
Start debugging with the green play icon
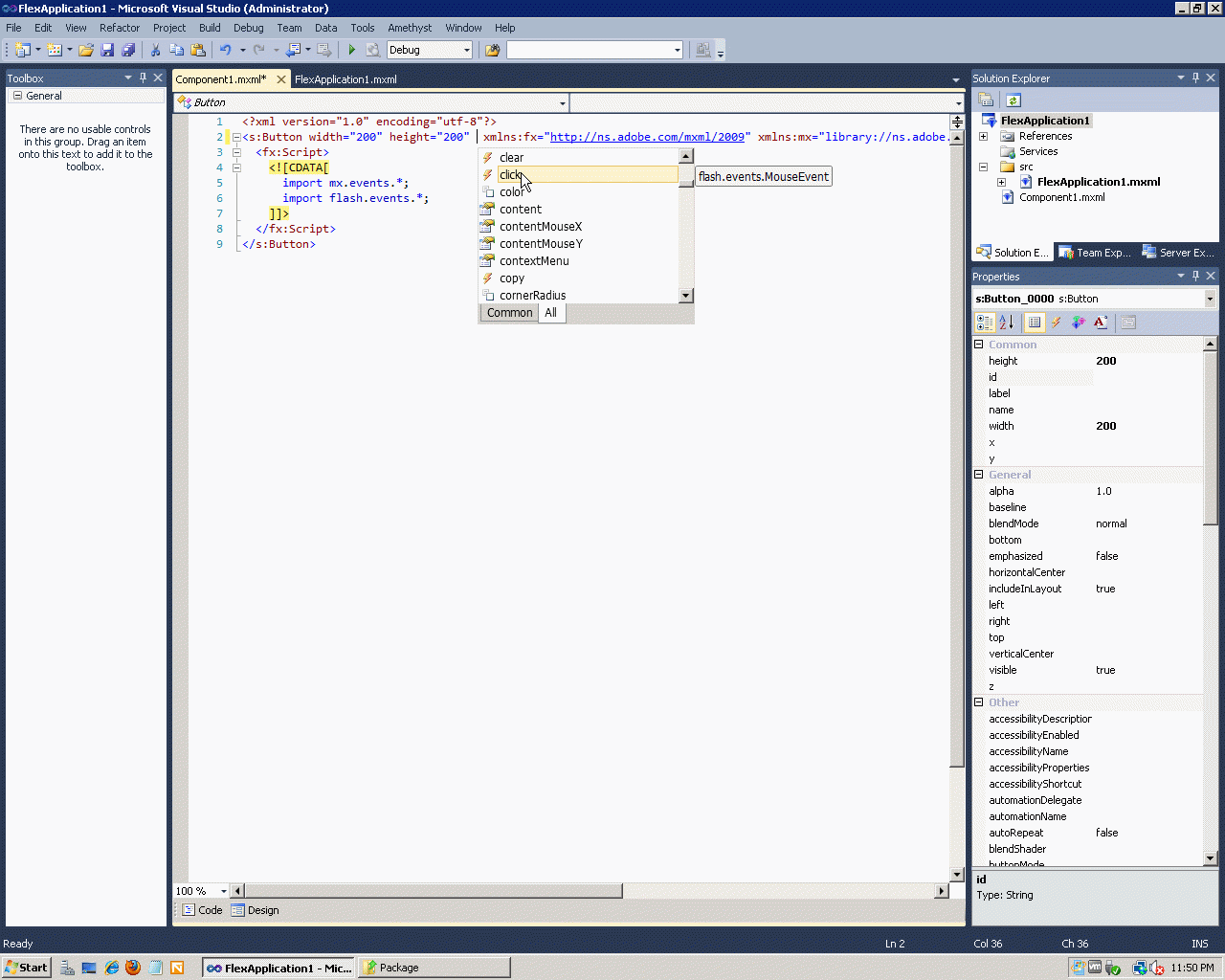[x=352, y=50]
